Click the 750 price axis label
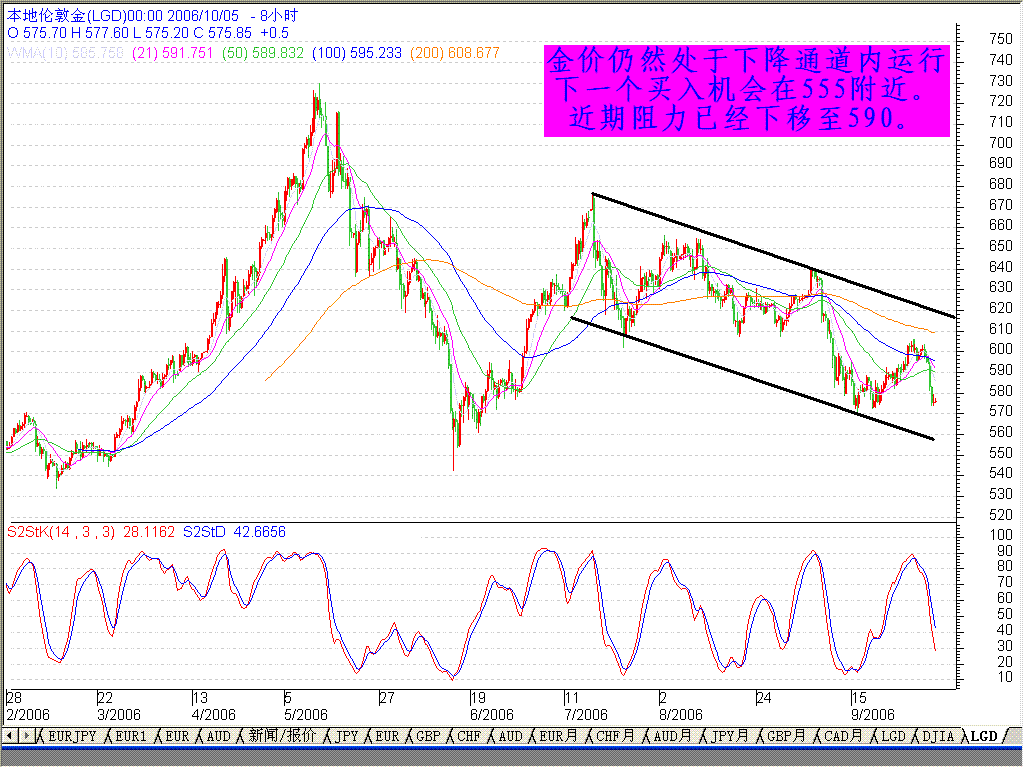Viewport: 1024px width, 768px height. [1000, 39]
